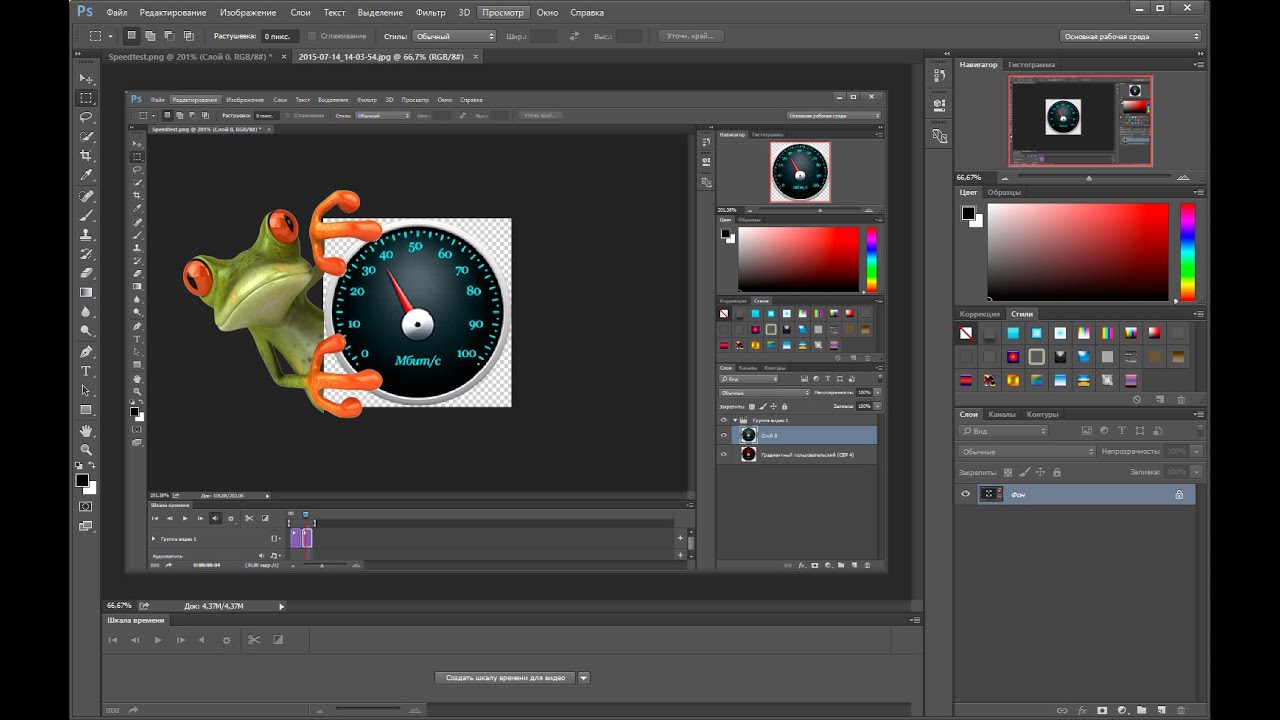Select the Rectangle shape tool
The image size is (1280, 720).
coord(86,409)
